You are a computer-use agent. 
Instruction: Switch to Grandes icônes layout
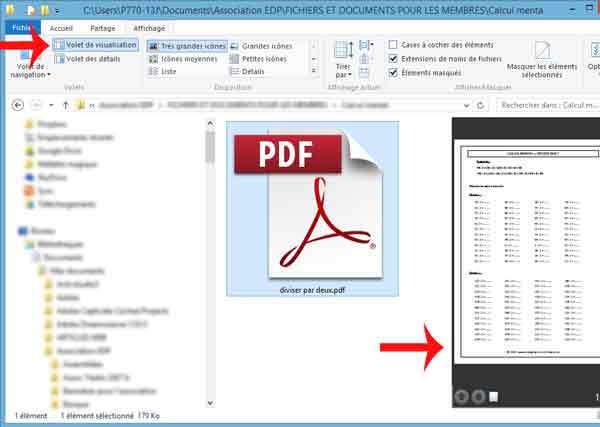[262, 46]
